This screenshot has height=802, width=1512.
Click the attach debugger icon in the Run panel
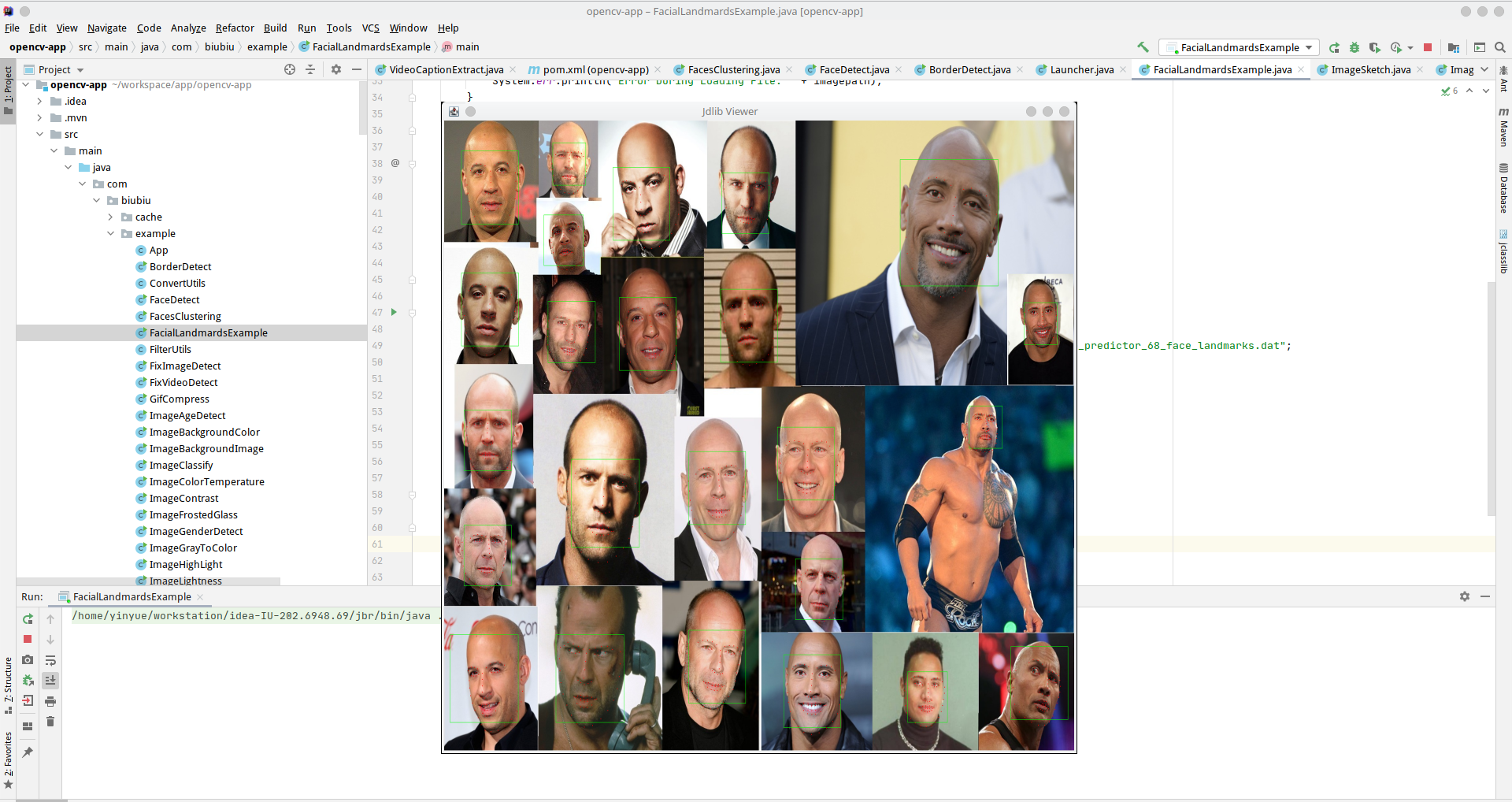(28, 680)
